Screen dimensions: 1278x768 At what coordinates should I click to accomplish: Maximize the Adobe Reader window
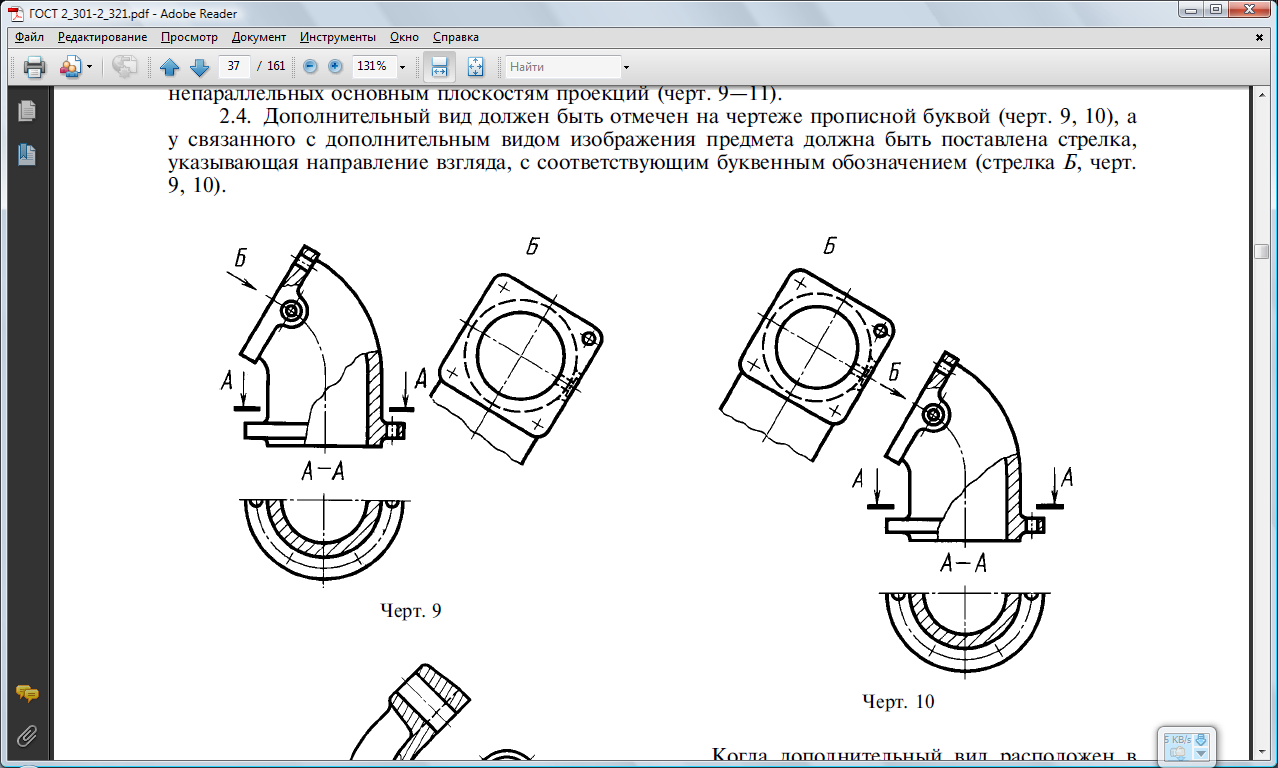[1216, 9]
